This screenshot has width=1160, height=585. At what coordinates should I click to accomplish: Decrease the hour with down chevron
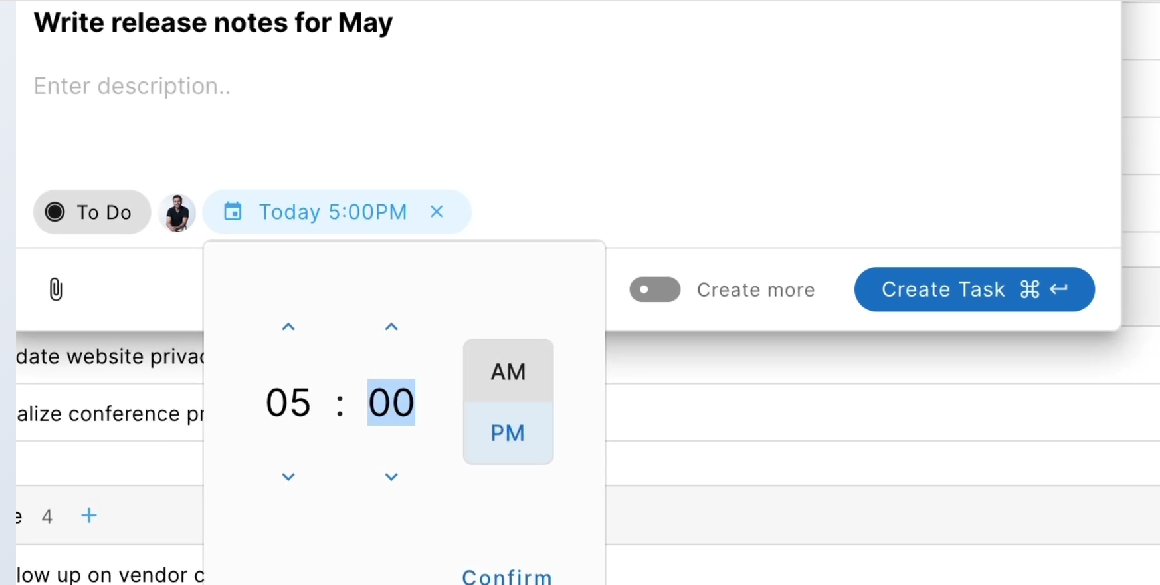coord(288,477)
